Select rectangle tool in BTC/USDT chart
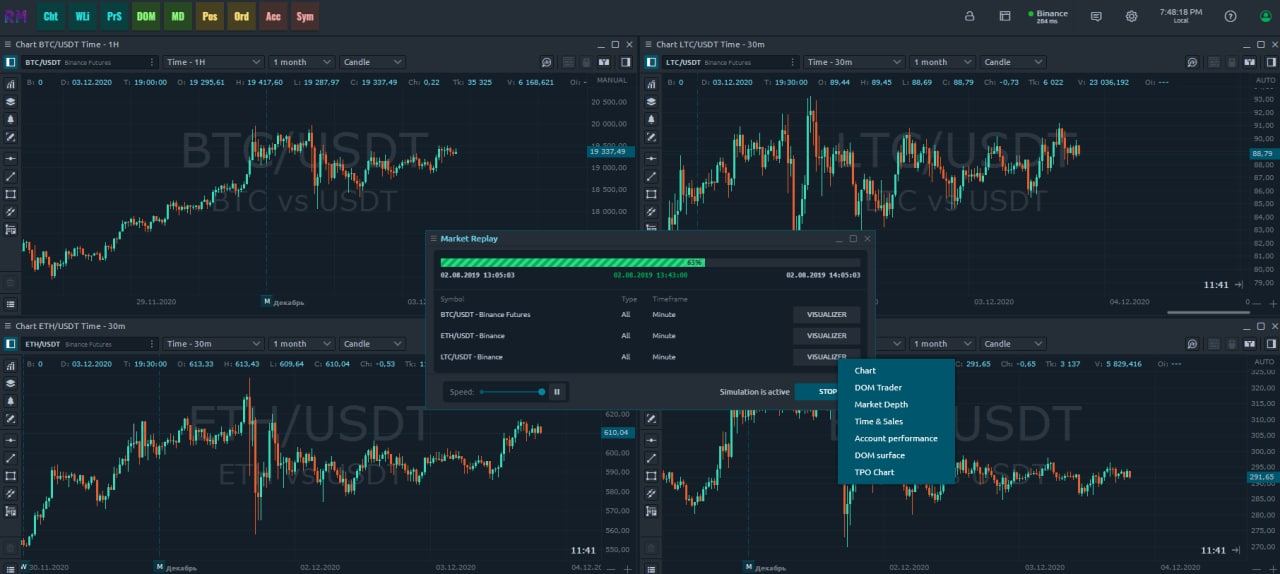Screen dimensions: 1280x574 point(10,194)
